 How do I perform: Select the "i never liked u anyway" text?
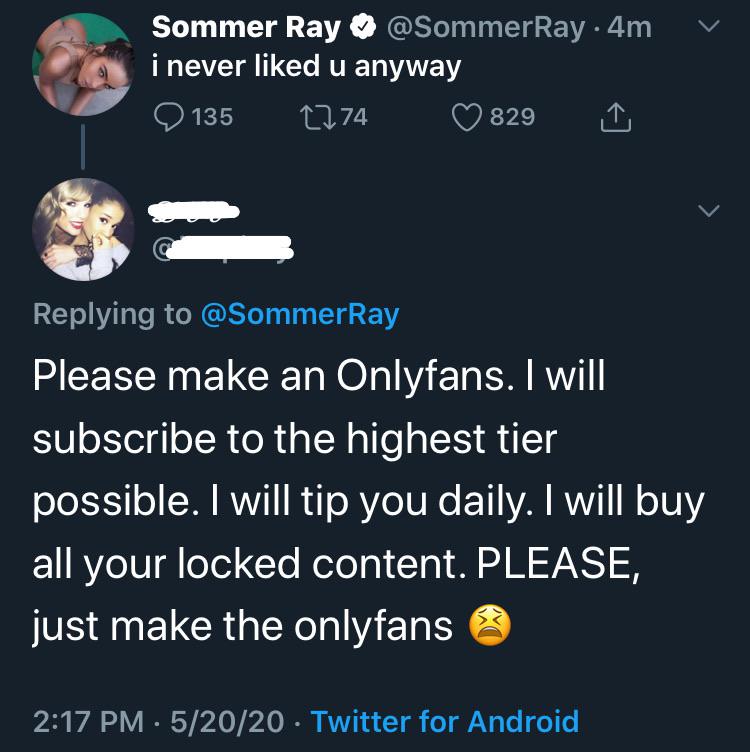coord(306,68)
